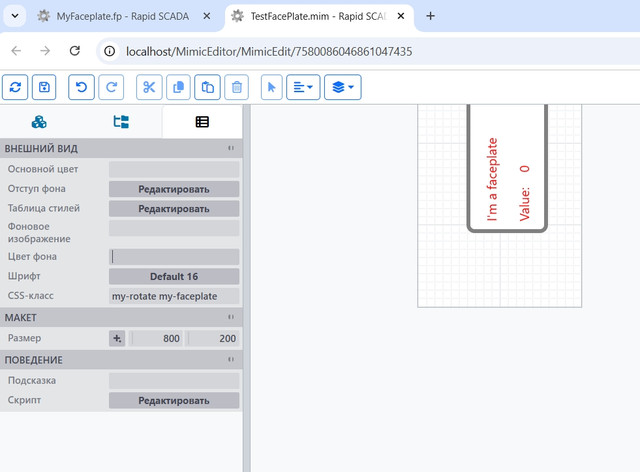Image resolution: width=640 pixels, height=472 pixels.
Task: Switch to the properties list tab
Action: [x=202, y=122]
